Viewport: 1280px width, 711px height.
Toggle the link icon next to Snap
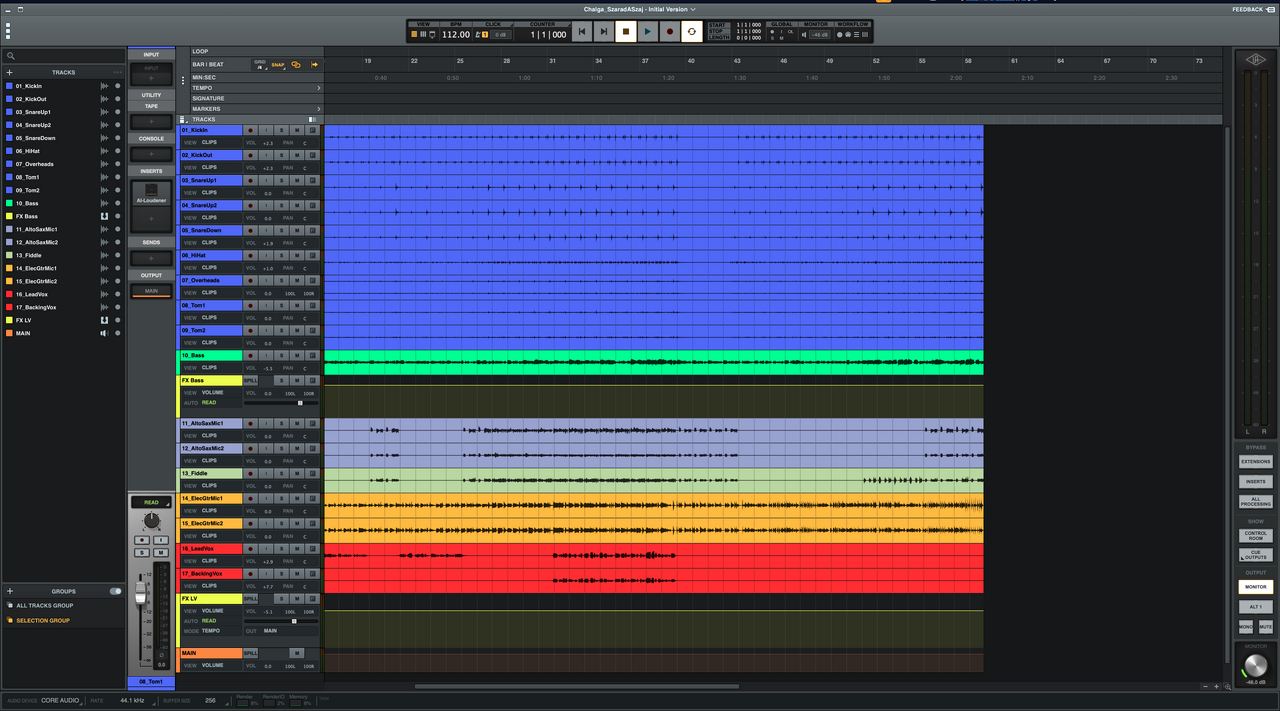(x=296, y=65)
